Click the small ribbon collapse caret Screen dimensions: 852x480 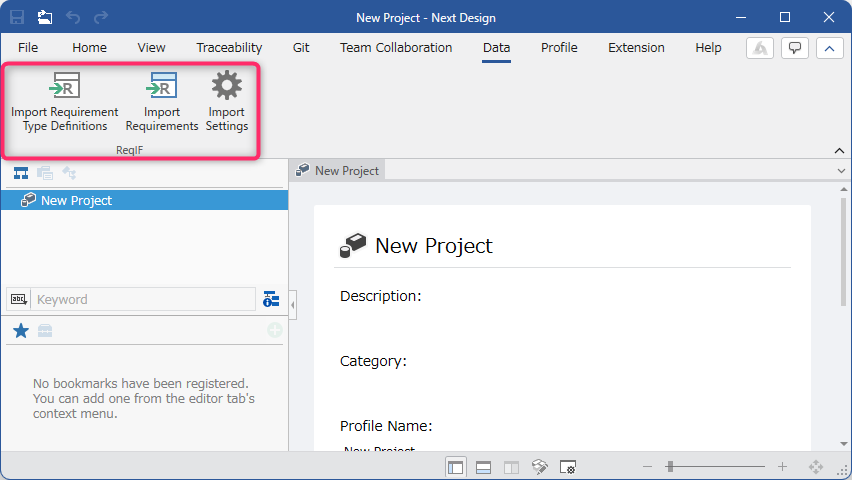pos(839,151)
